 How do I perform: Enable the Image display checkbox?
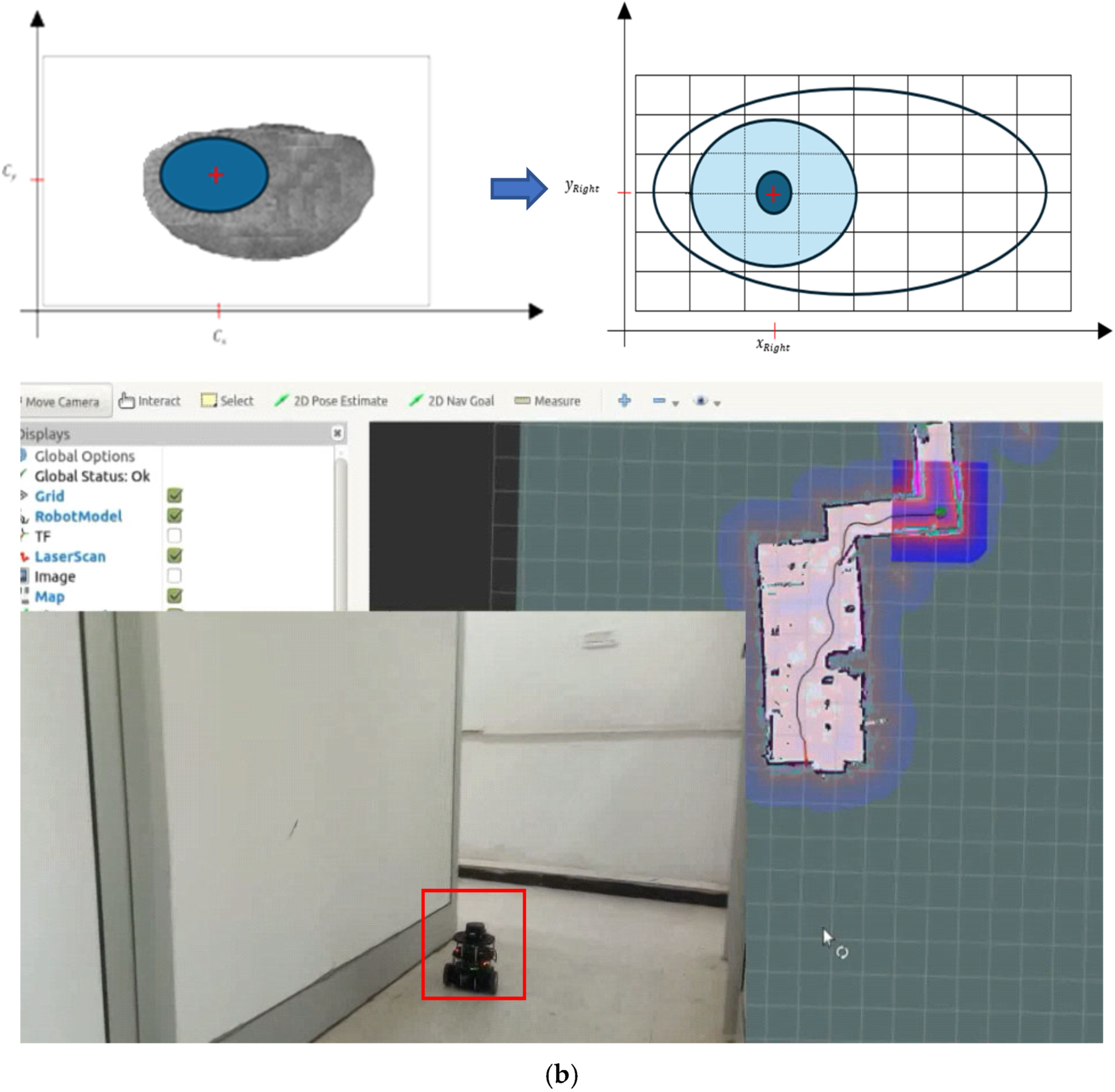pyautogui.click(x=175, y=576)
